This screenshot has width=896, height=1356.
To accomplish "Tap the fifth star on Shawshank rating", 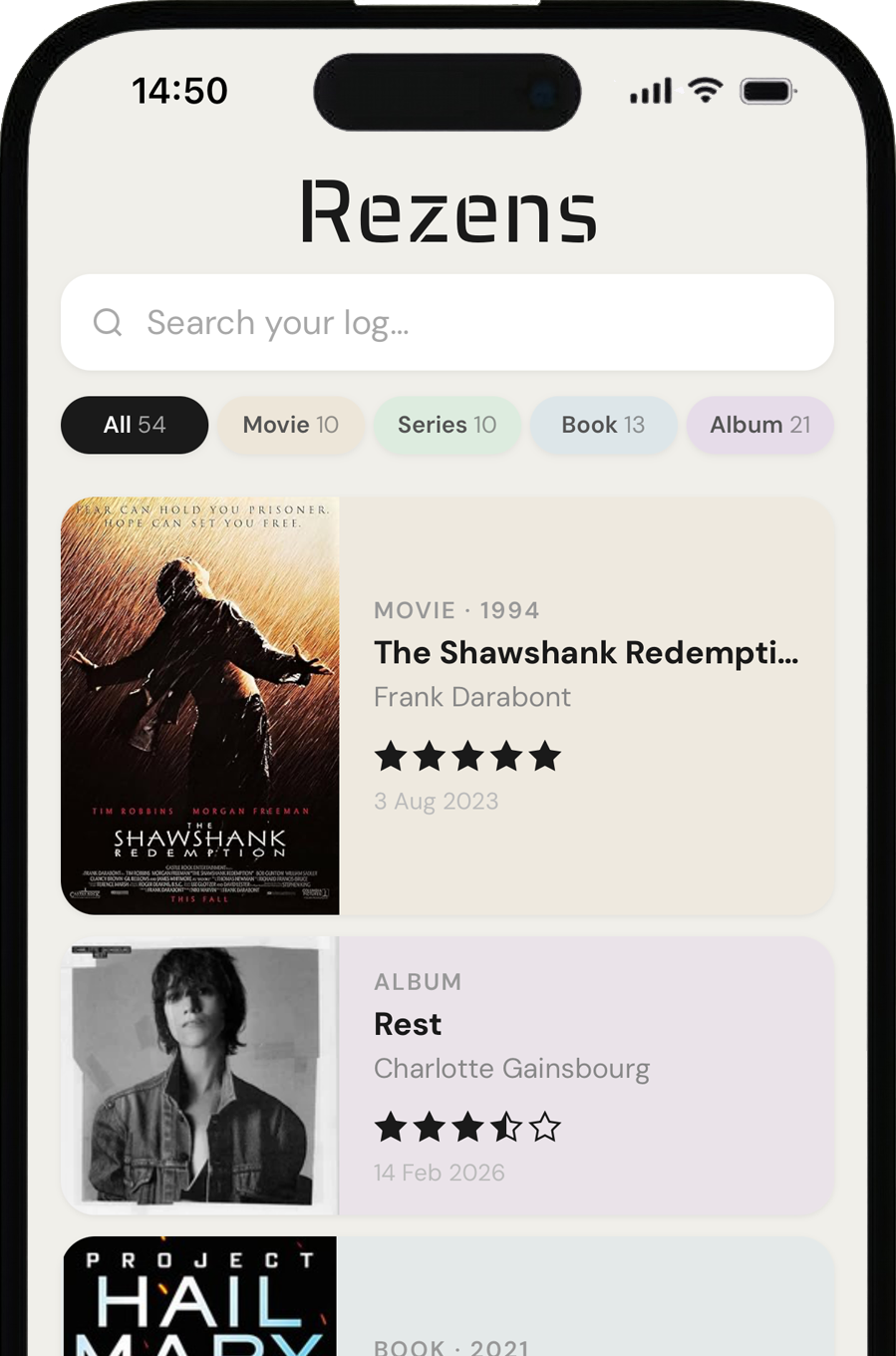I will (x=545, y=757).
